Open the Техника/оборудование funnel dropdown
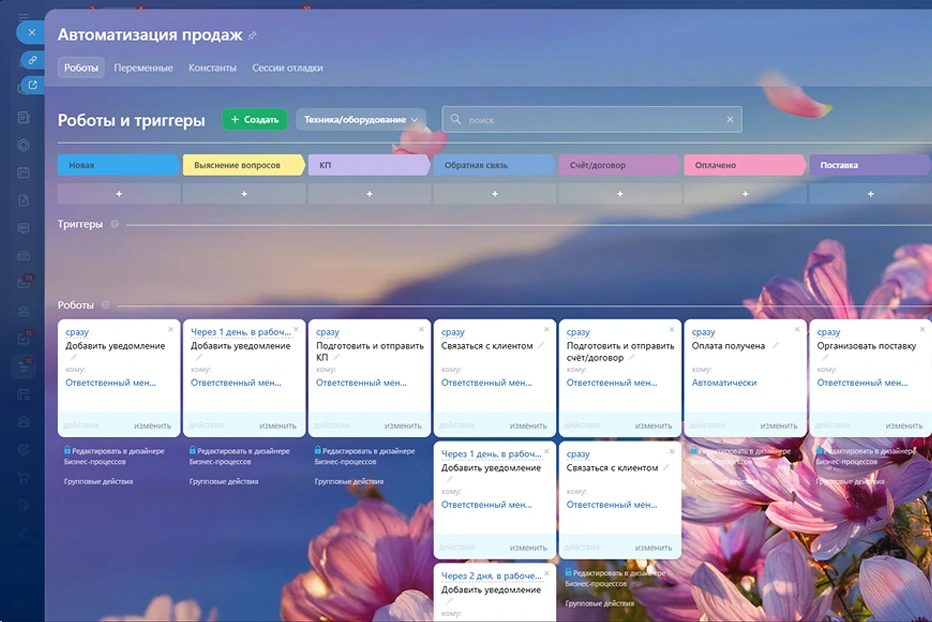Viewport: 932px width, 622px height. (x=361, y=120)
